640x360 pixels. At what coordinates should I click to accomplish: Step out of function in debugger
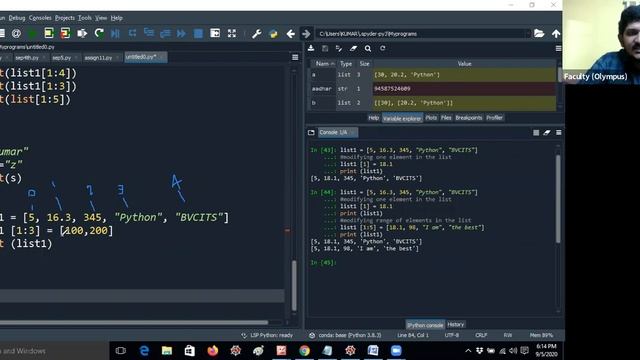[x=165, y=33]
